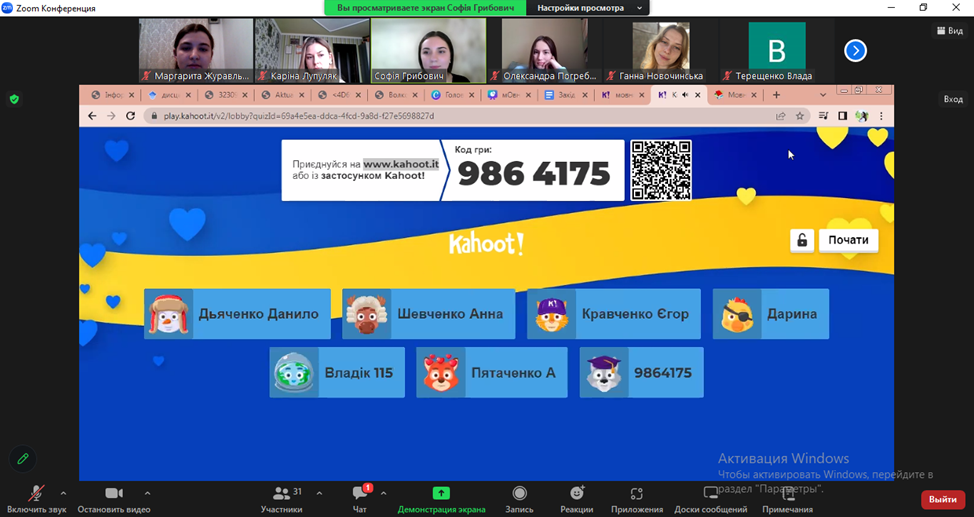Open the Чат chat panel
The width and height of the screenshot is (974, 517).
tap(360, 493)
